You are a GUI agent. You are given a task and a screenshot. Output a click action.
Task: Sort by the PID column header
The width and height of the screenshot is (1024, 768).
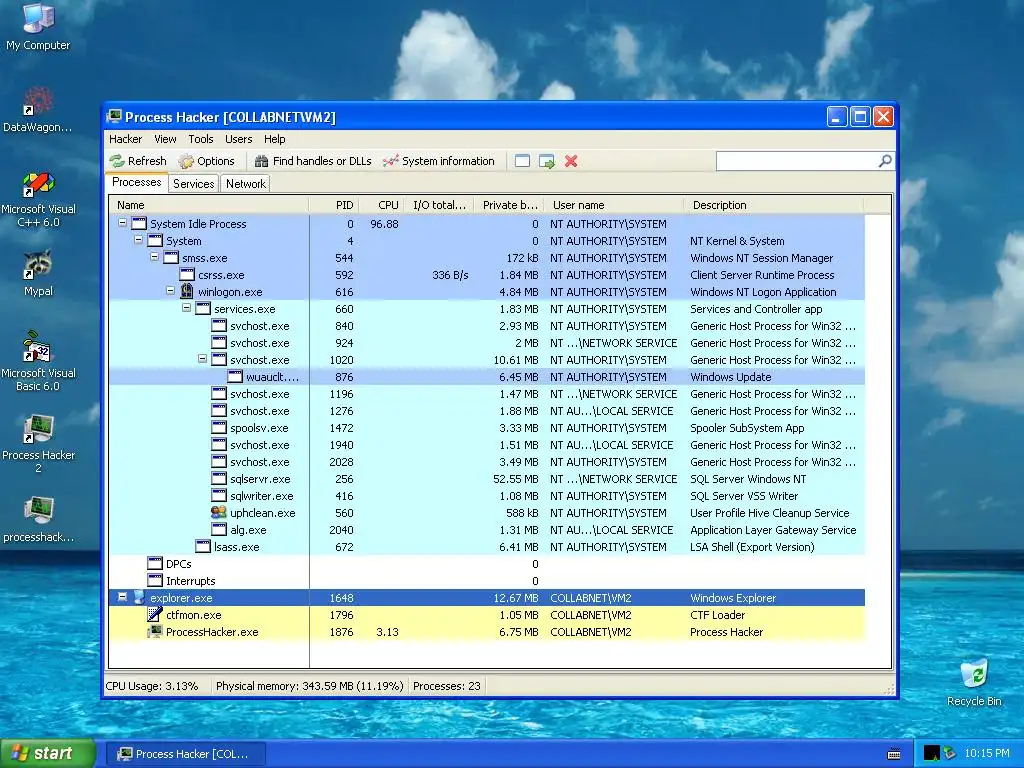point(334,205)
